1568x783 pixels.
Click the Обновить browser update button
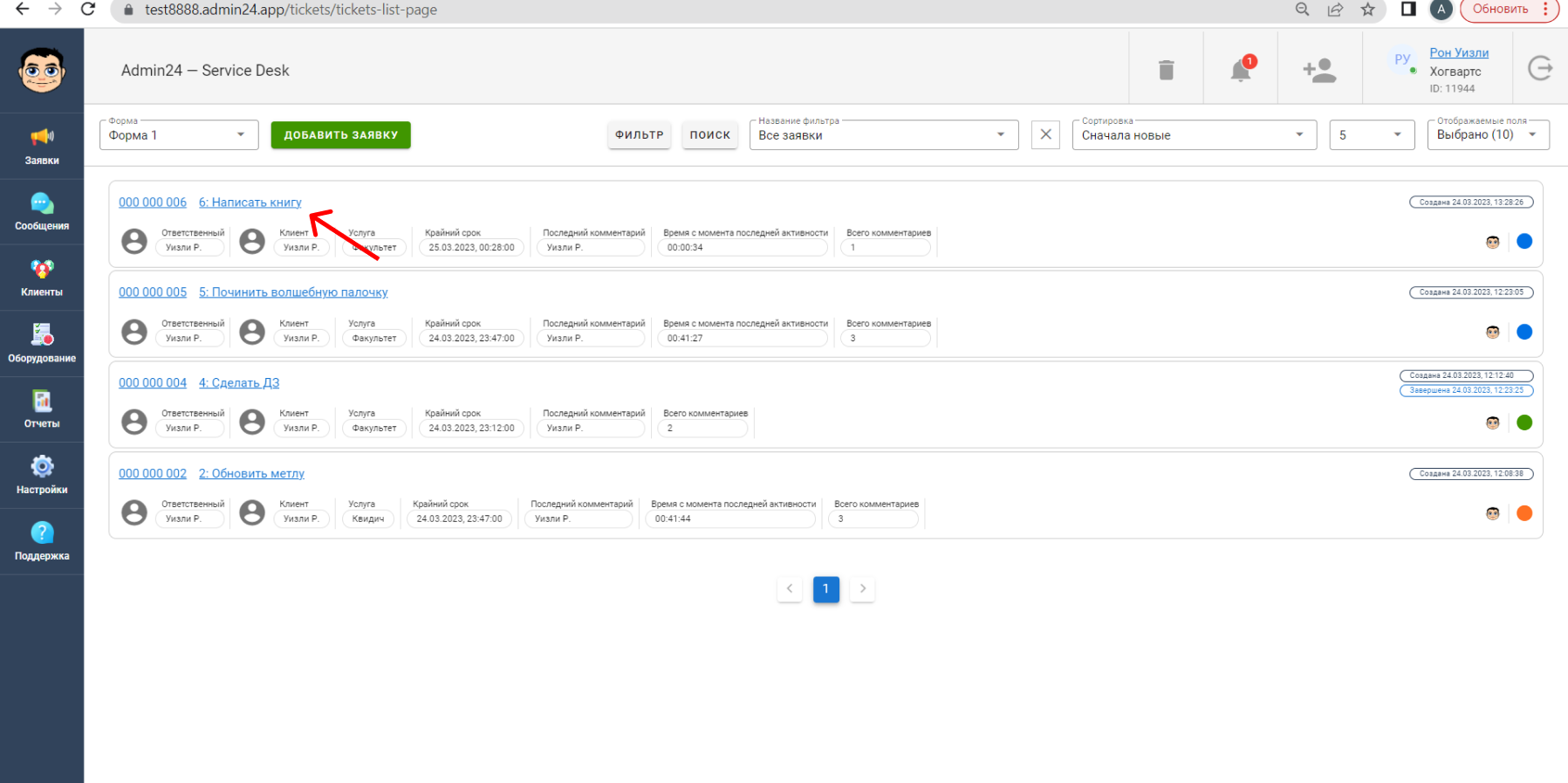pyautogui.click(x=1510, y=10)
